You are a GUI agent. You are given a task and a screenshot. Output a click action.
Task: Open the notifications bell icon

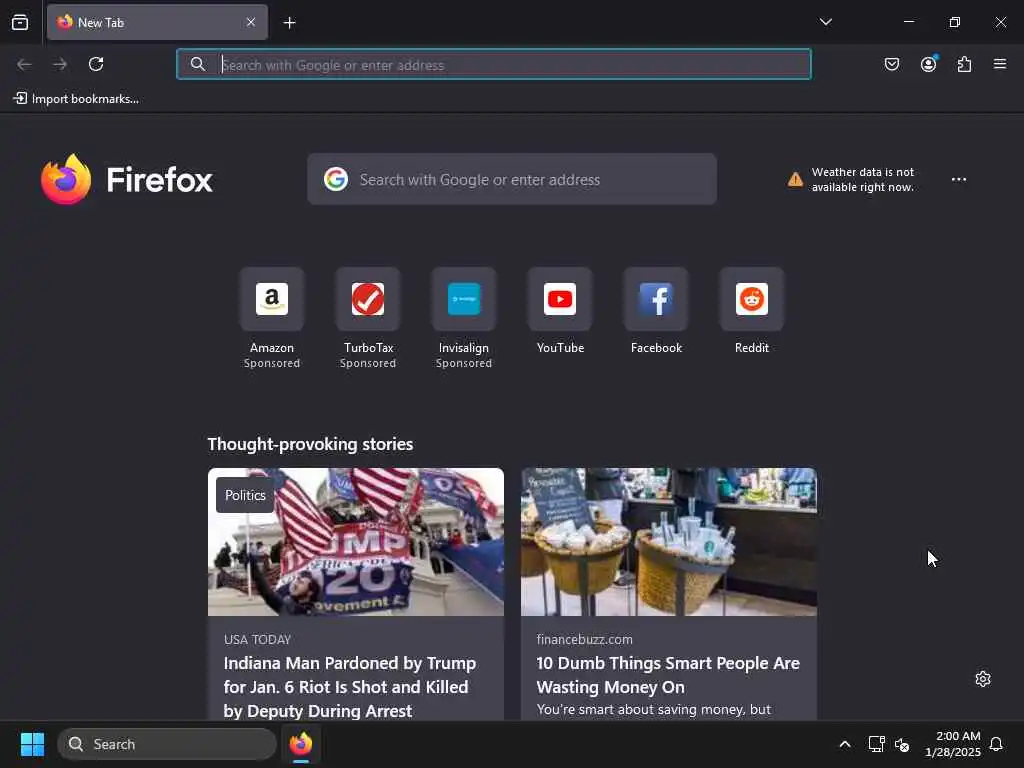coord(996,744)
